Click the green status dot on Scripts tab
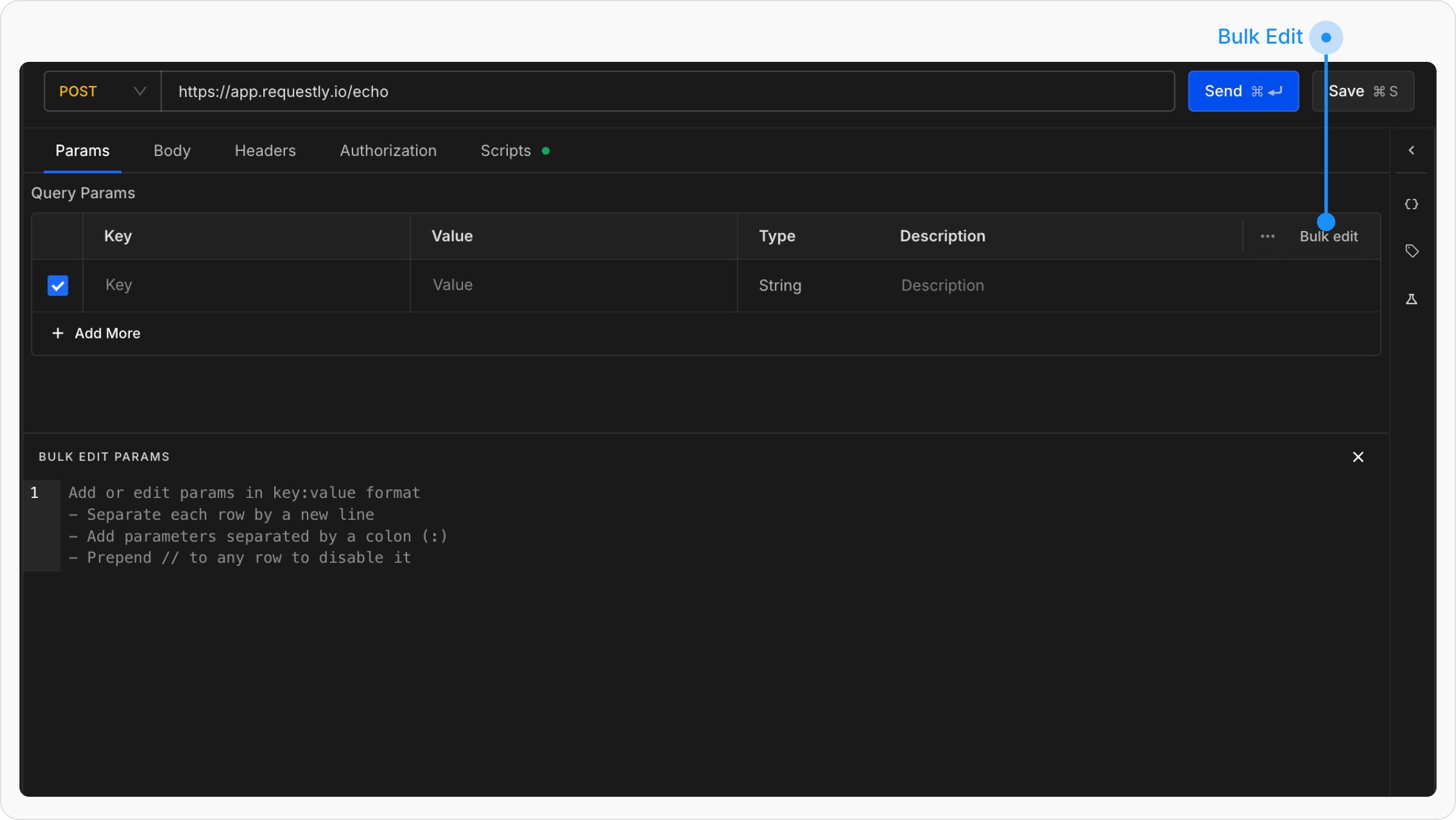The height and width of the screenshot is (820, 1456). tap(545, 150)
